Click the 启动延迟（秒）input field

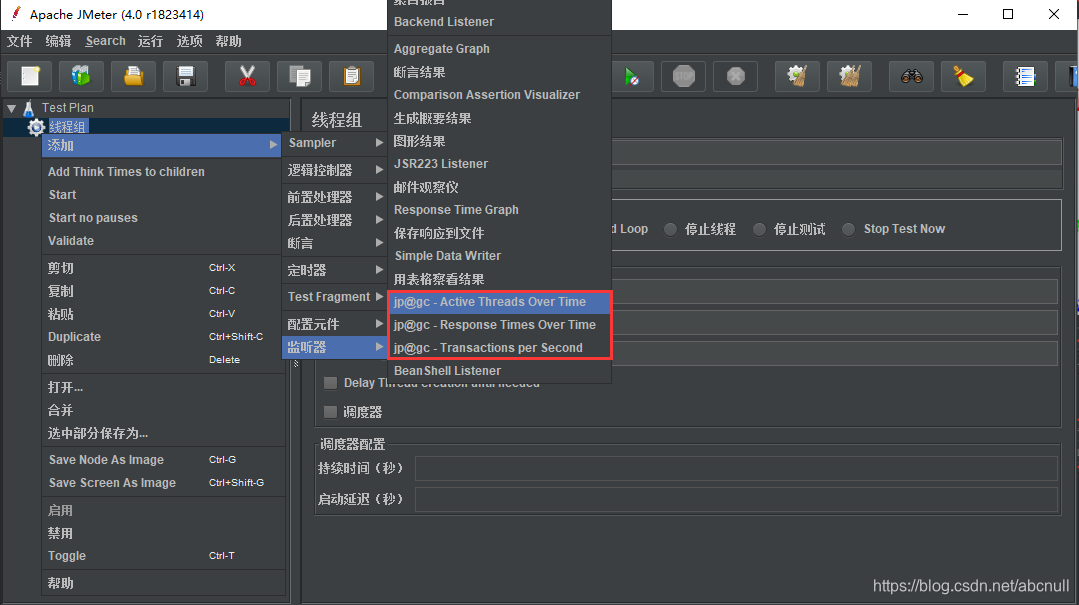pyautogui.click(x=736, y=499)
